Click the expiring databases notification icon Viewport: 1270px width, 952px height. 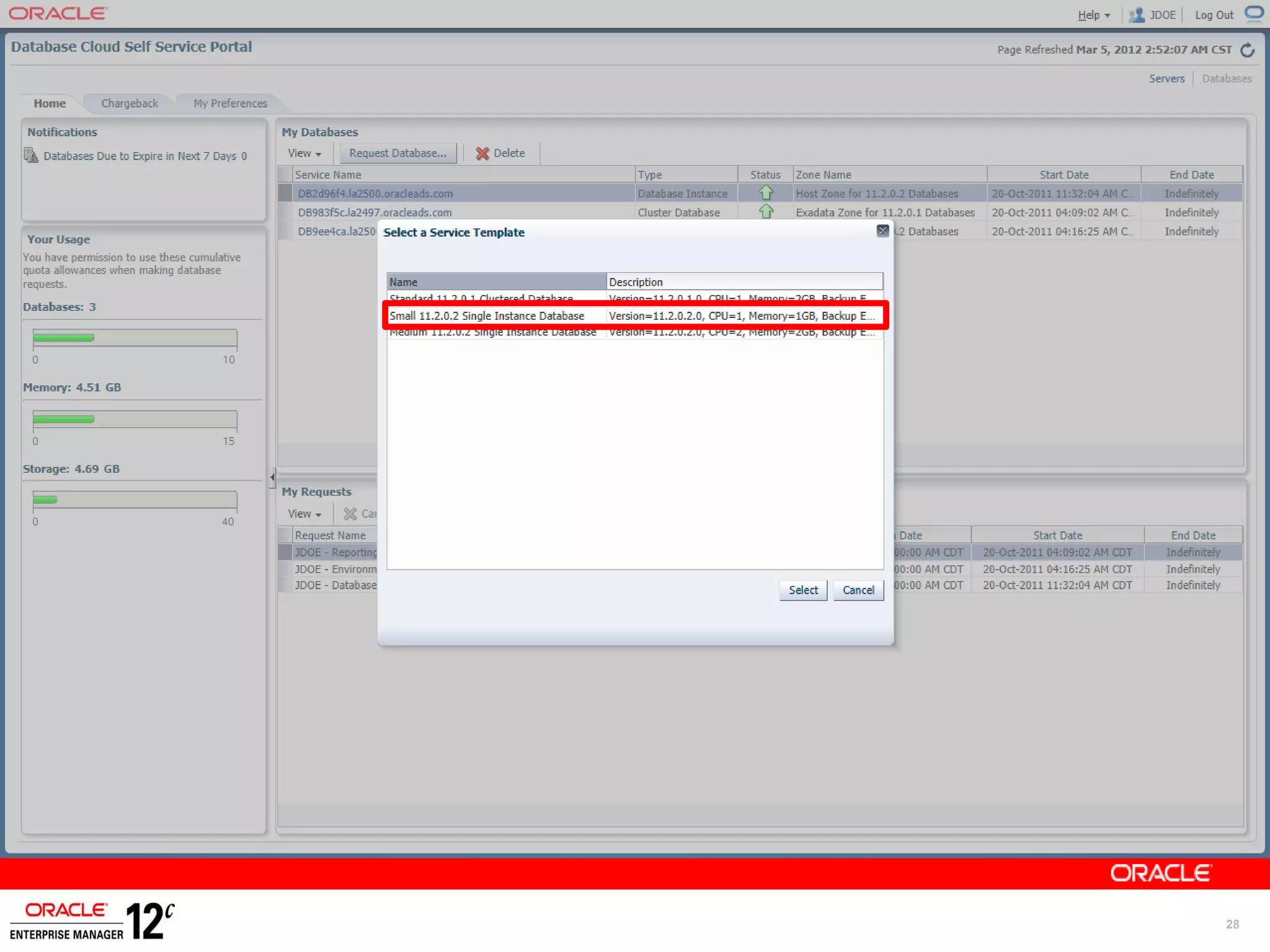[31, 156]
